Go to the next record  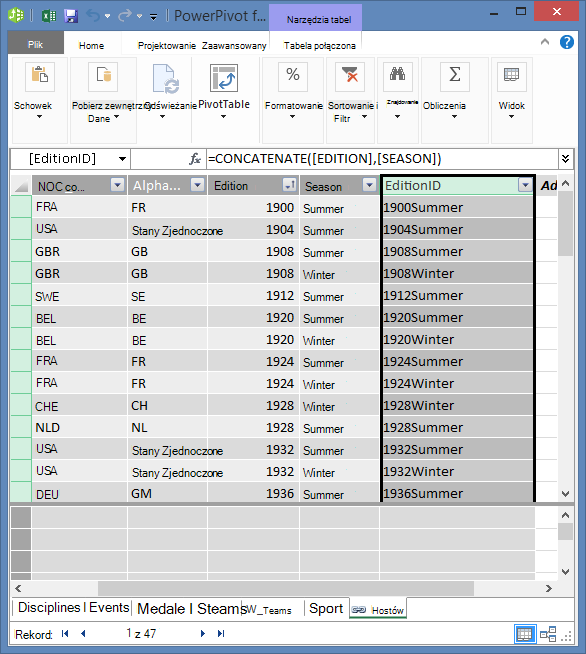[203, 634]
